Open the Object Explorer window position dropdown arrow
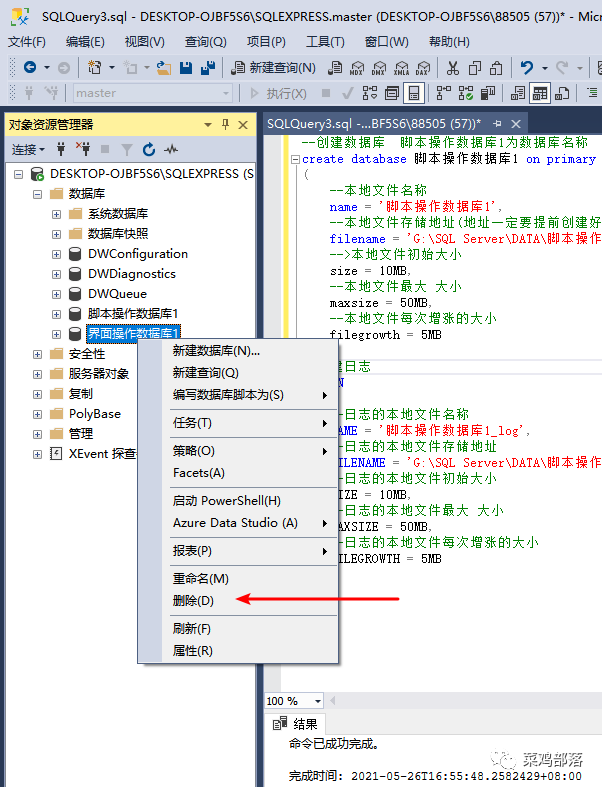The image size is (602, 787). [x=208, y=124]
